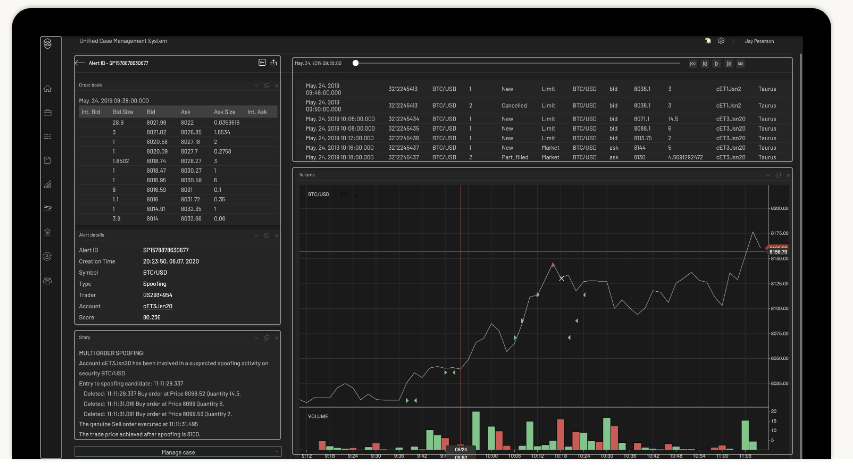Click the tallest green volume bar
This screenshot has width=853, height=467.
coord(476,431)
